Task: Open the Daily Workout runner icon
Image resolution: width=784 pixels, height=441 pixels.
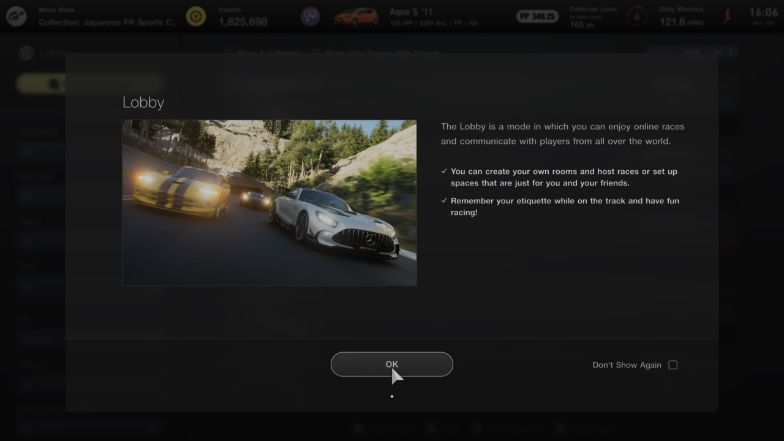Action: [728, 16]
